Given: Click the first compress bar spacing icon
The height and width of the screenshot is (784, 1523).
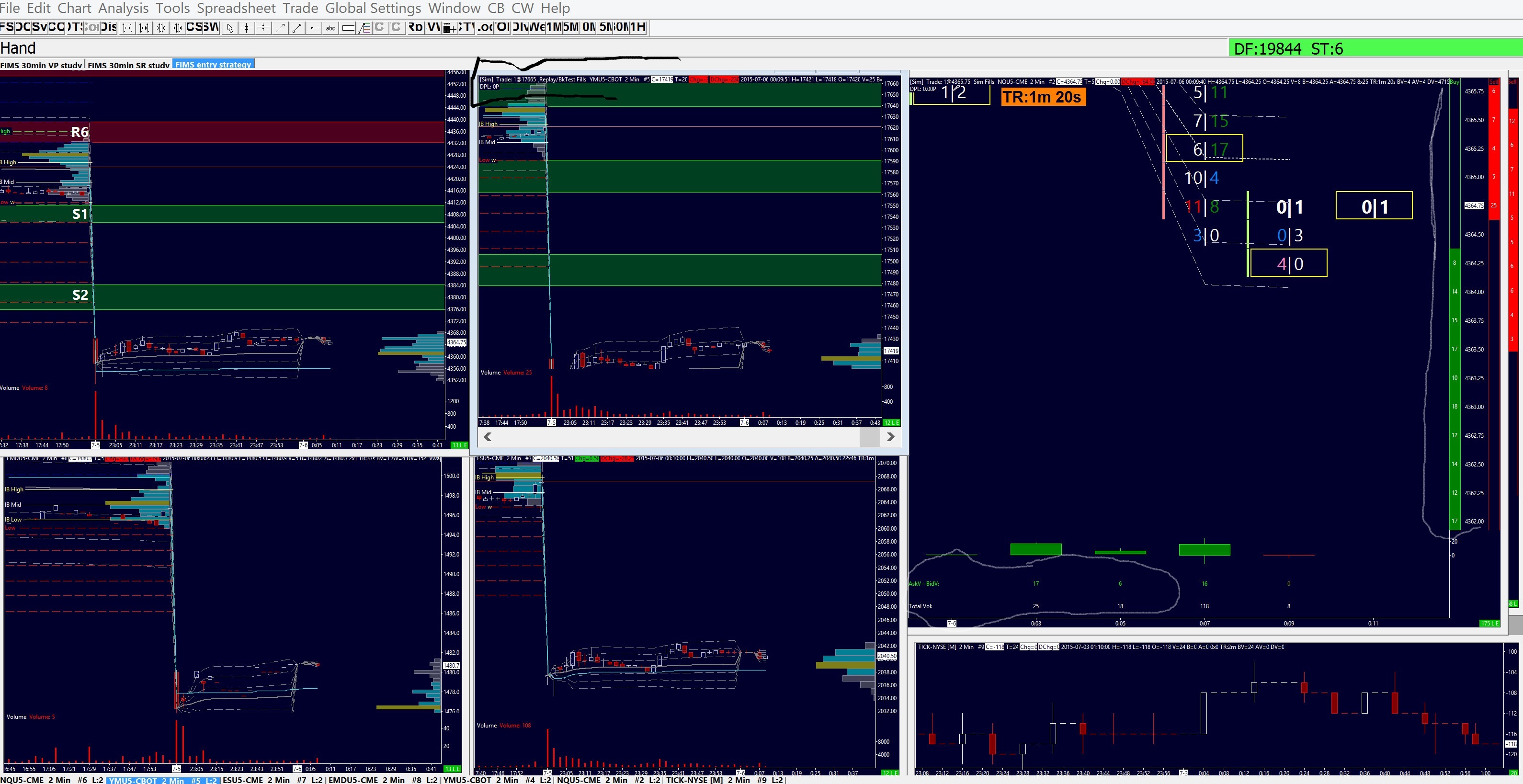Looking at the screenshot, I should point(161,28).
